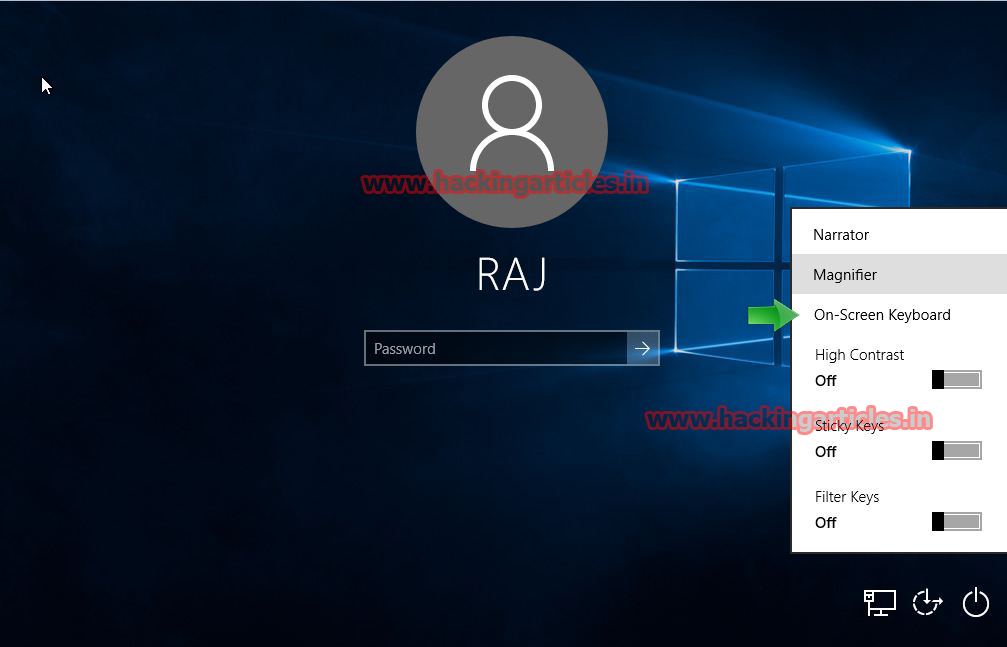Click the RAJ user avatar picture
Image resolution: width=1007 pixels, height=647 pixels.
pos(512,132)
